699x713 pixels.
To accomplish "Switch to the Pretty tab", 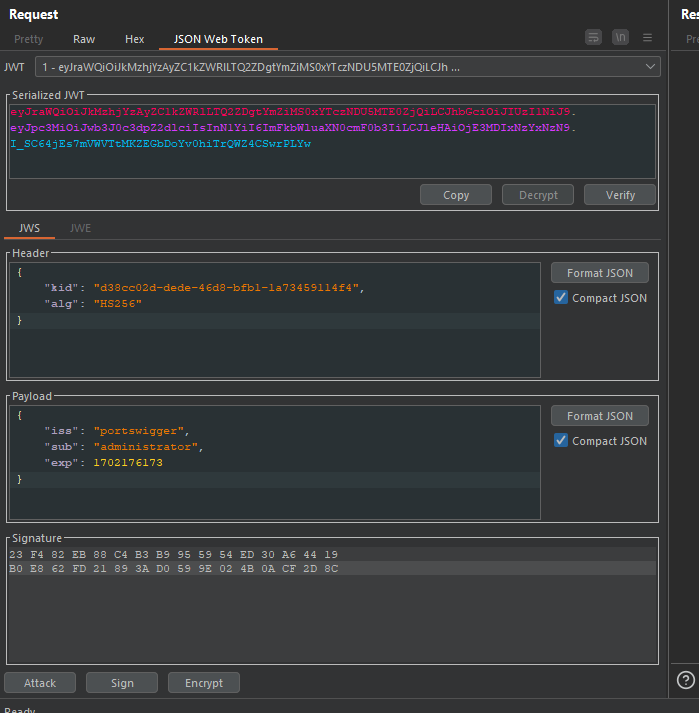I will [x=29, y=39].
